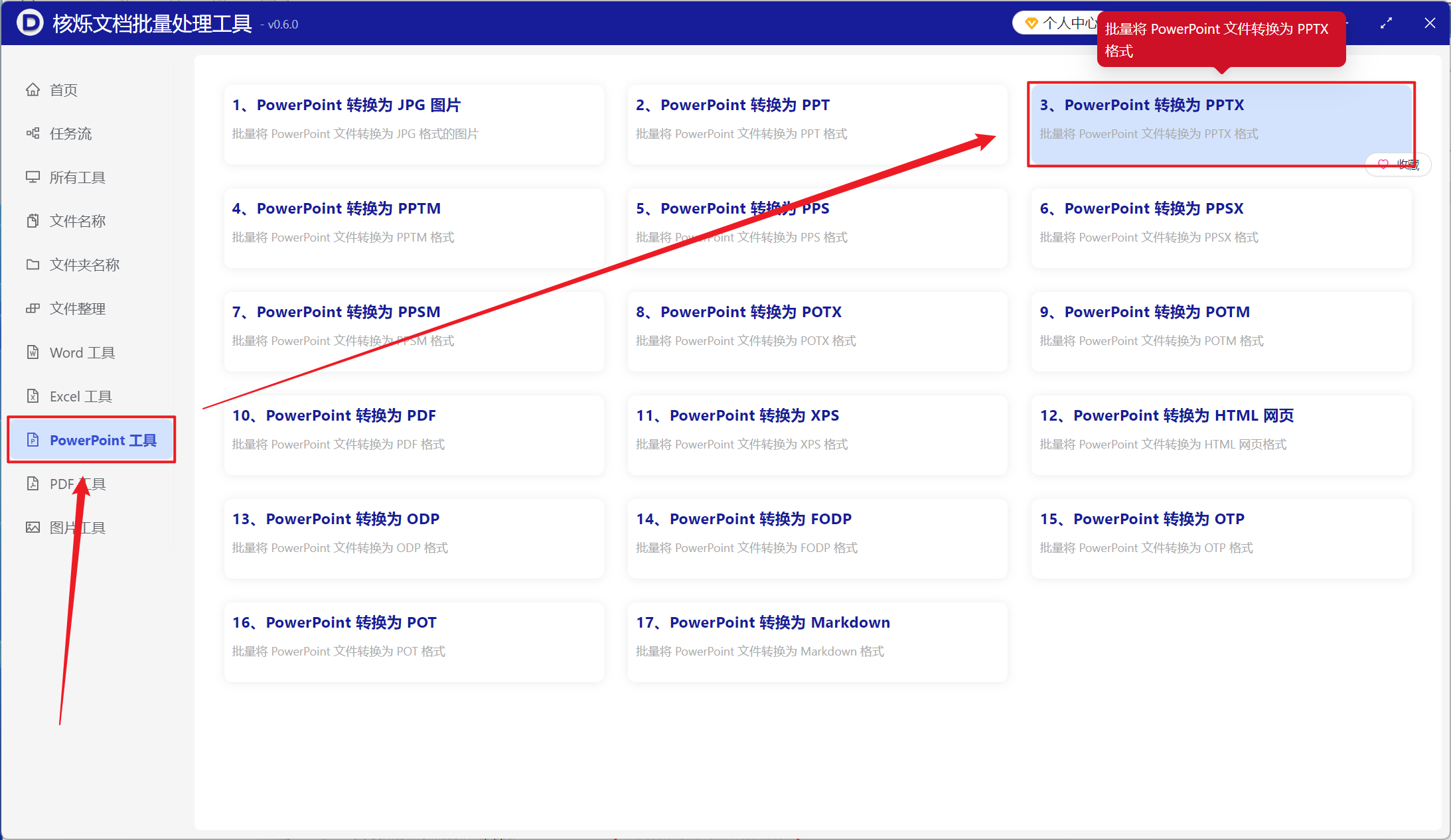The height and width of the screenshot is (840, 1451).
Task: Click the PDF document icon in sidebar
Action: [33, 484]
